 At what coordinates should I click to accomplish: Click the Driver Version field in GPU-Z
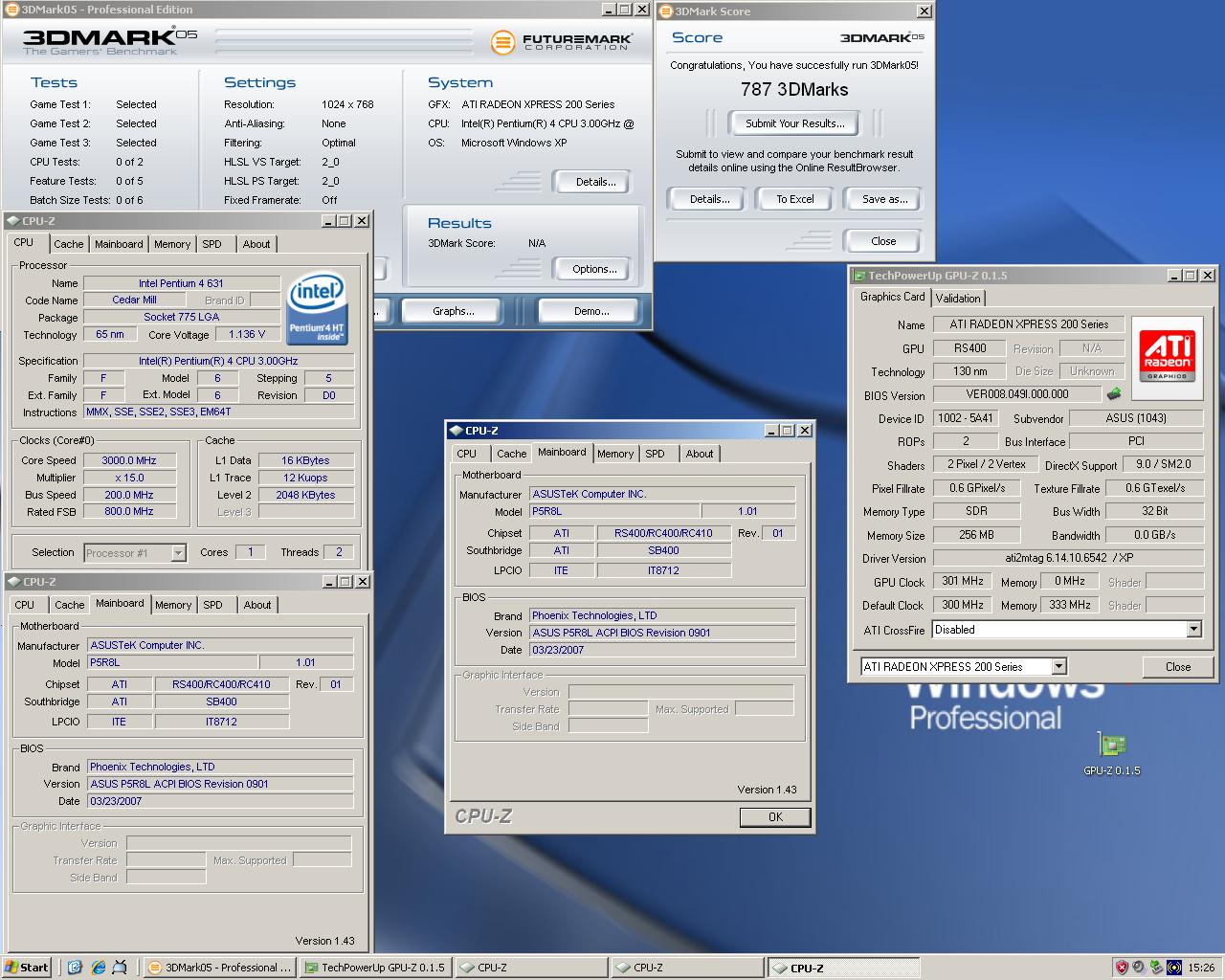tap(1068, 558)
